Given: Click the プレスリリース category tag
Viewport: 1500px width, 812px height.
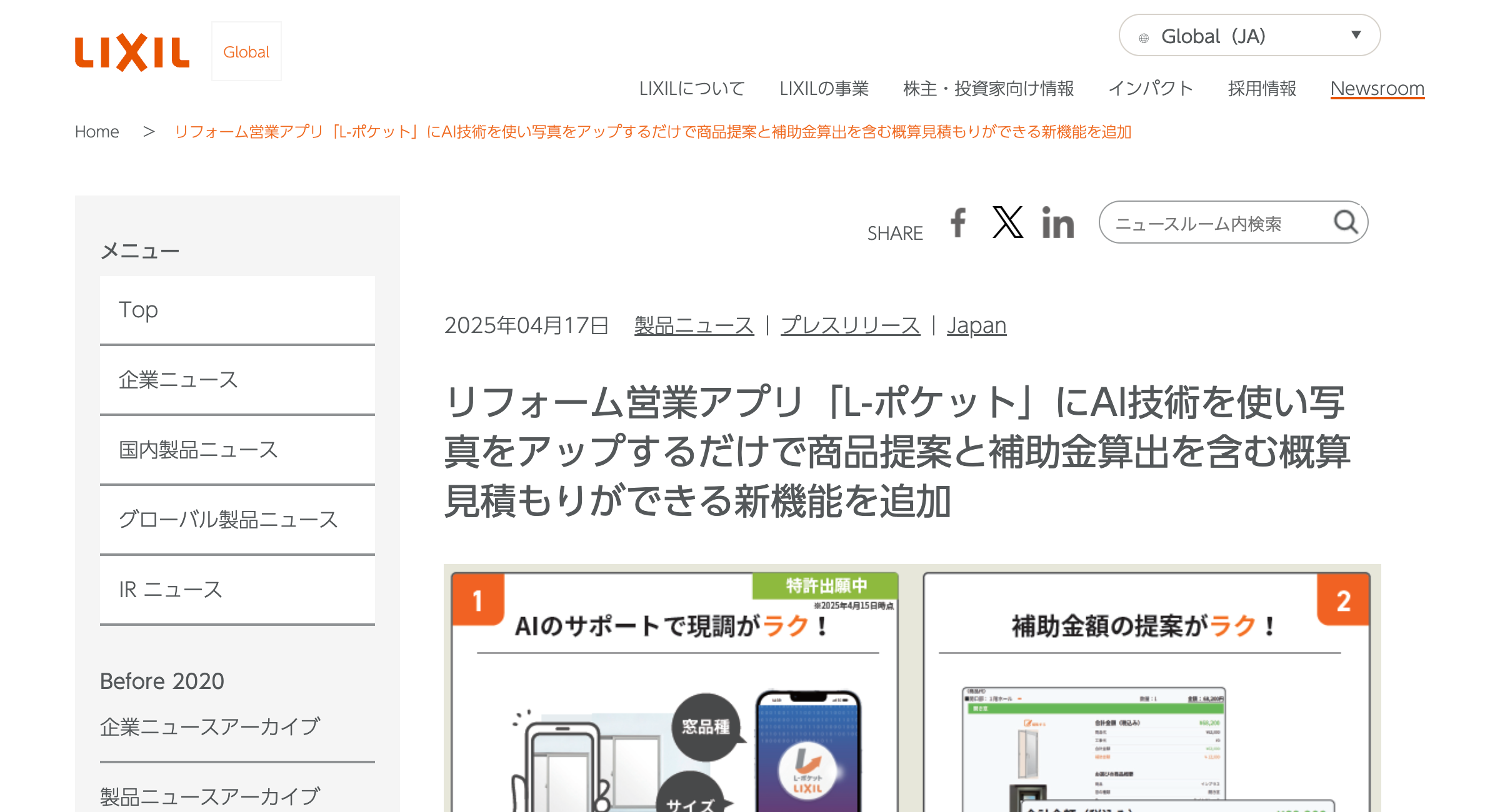Looking at the screenshot, I should click(x=850, y=325).
